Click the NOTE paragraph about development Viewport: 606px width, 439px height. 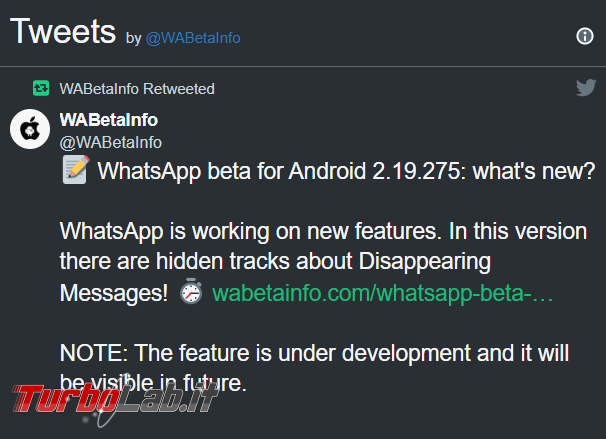(x=314, y=368)
